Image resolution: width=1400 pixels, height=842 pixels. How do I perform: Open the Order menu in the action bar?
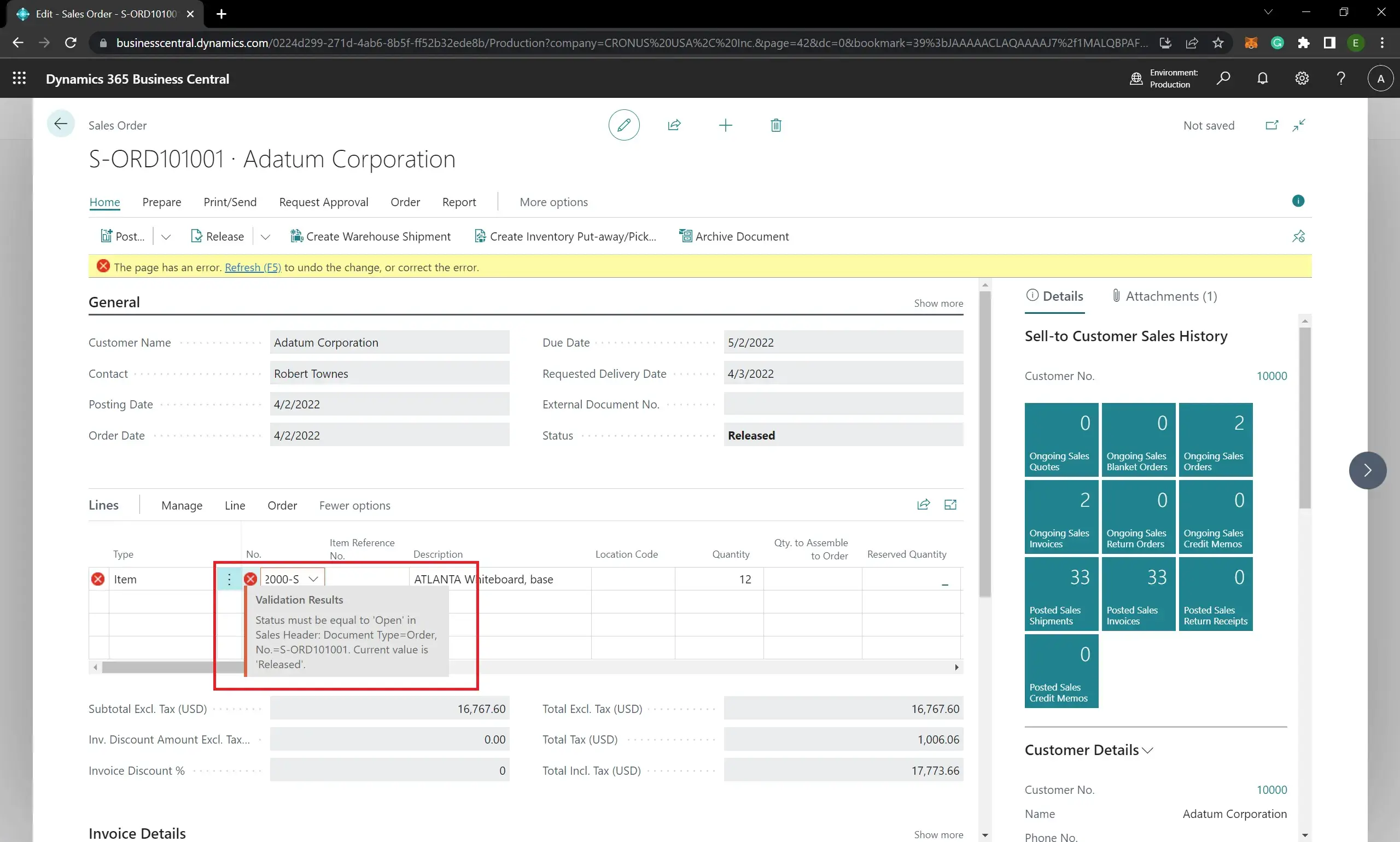[405, 202]
